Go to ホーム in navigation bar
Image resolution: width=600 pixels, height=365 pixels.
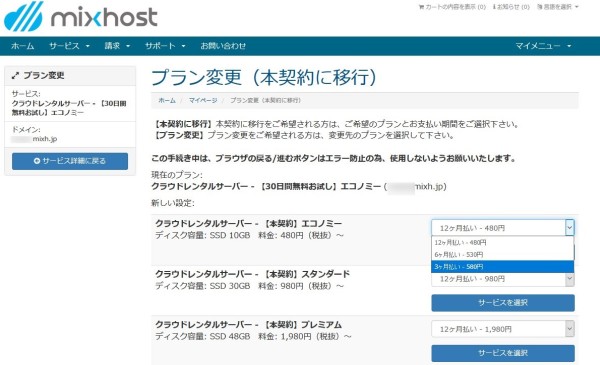pos(23,46)
